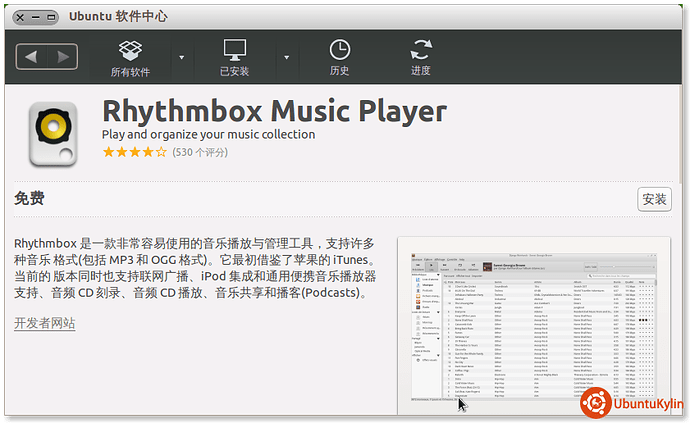Open the 历史 (History) clock view

click(x=339, y=58)
